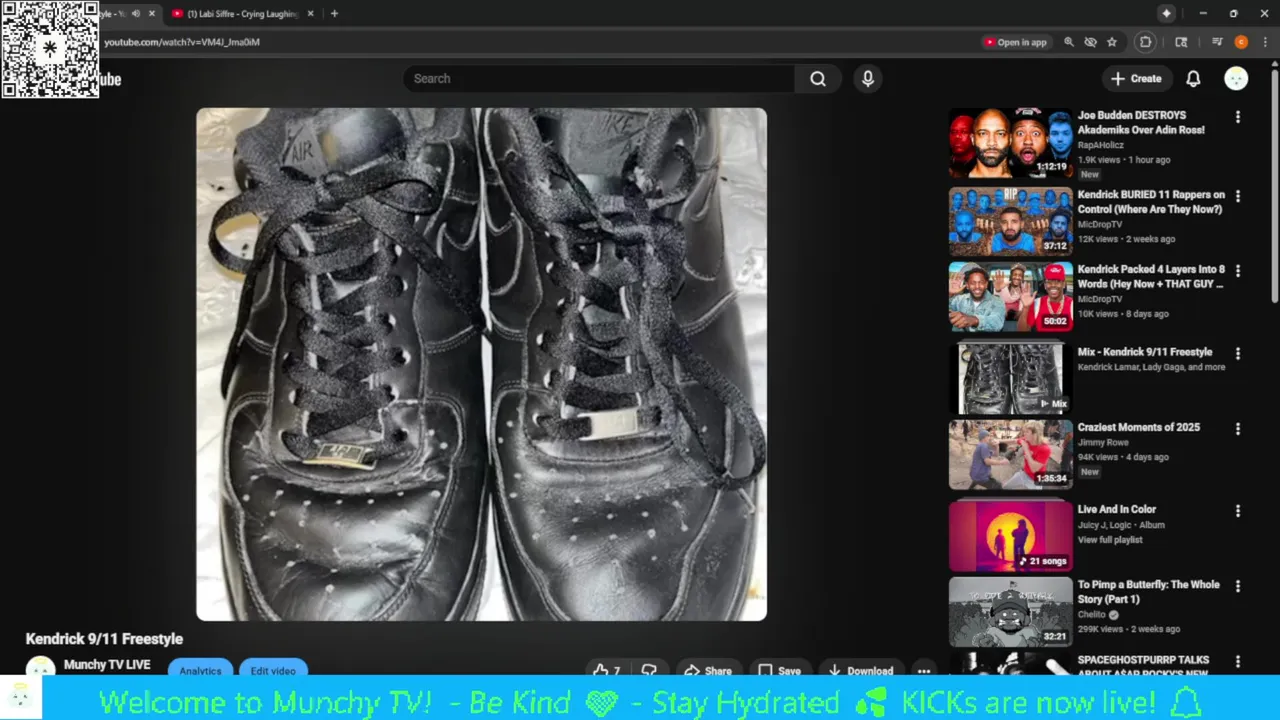Open the Chrome three-dot menu

(x=1264, y=42)
